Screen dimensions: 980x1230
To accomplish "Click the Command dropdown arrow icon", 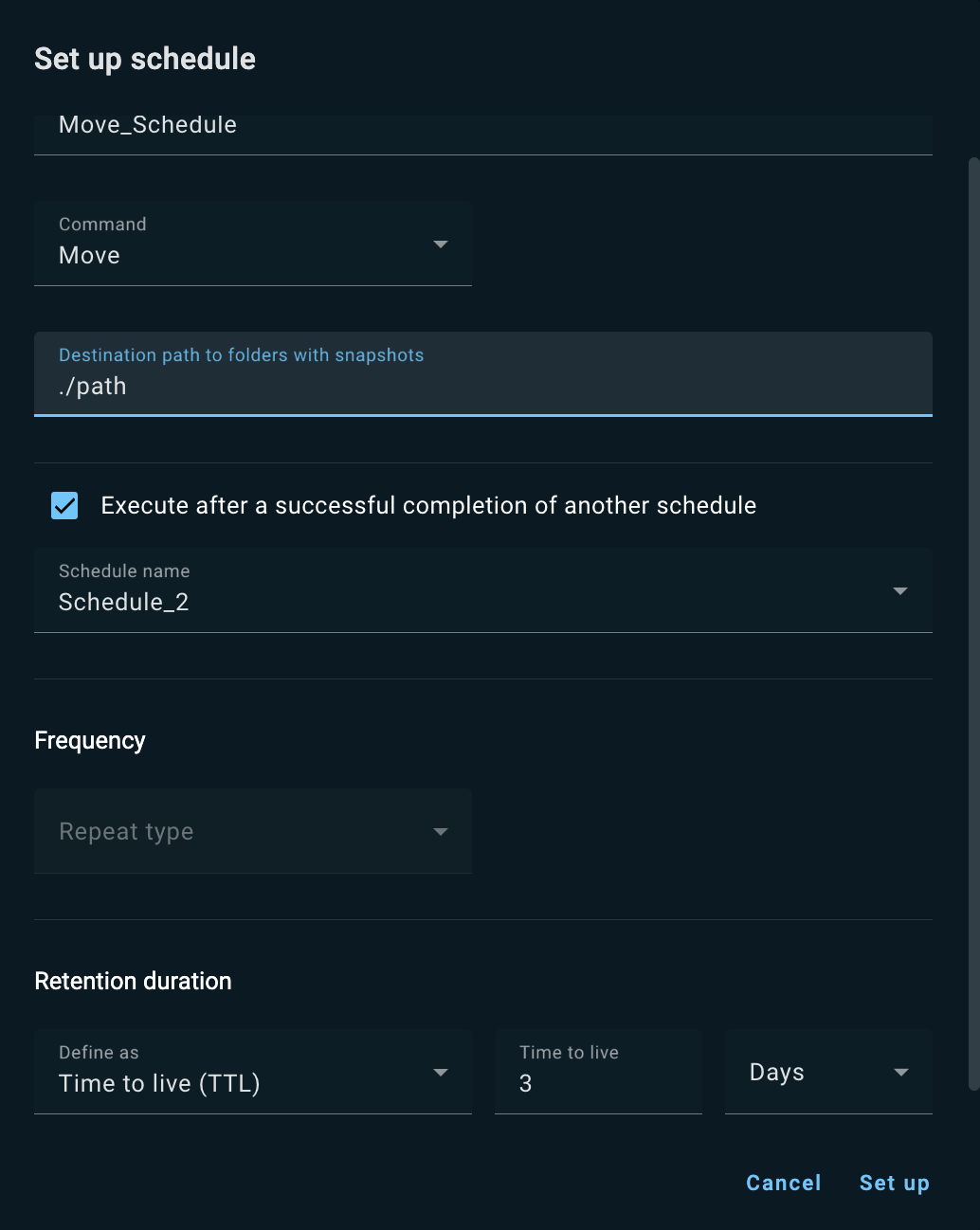I will 441,244.
